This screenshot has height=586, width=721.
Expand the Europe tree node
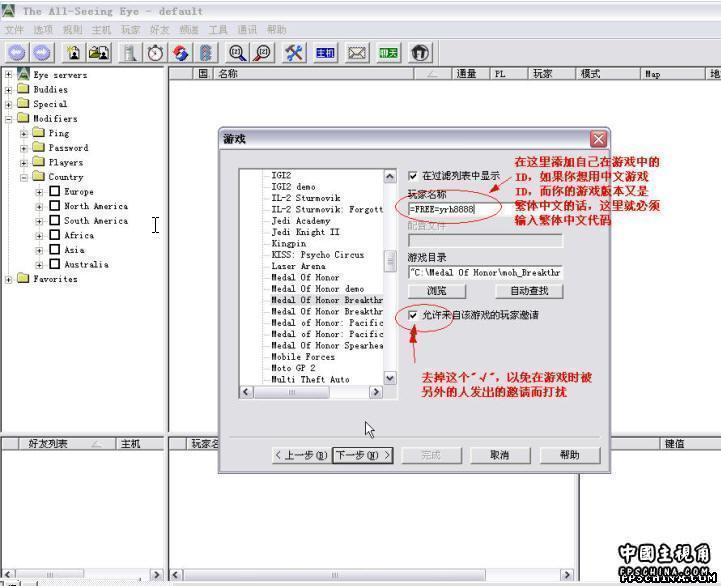pyautogui.click(x=40, y=192)
